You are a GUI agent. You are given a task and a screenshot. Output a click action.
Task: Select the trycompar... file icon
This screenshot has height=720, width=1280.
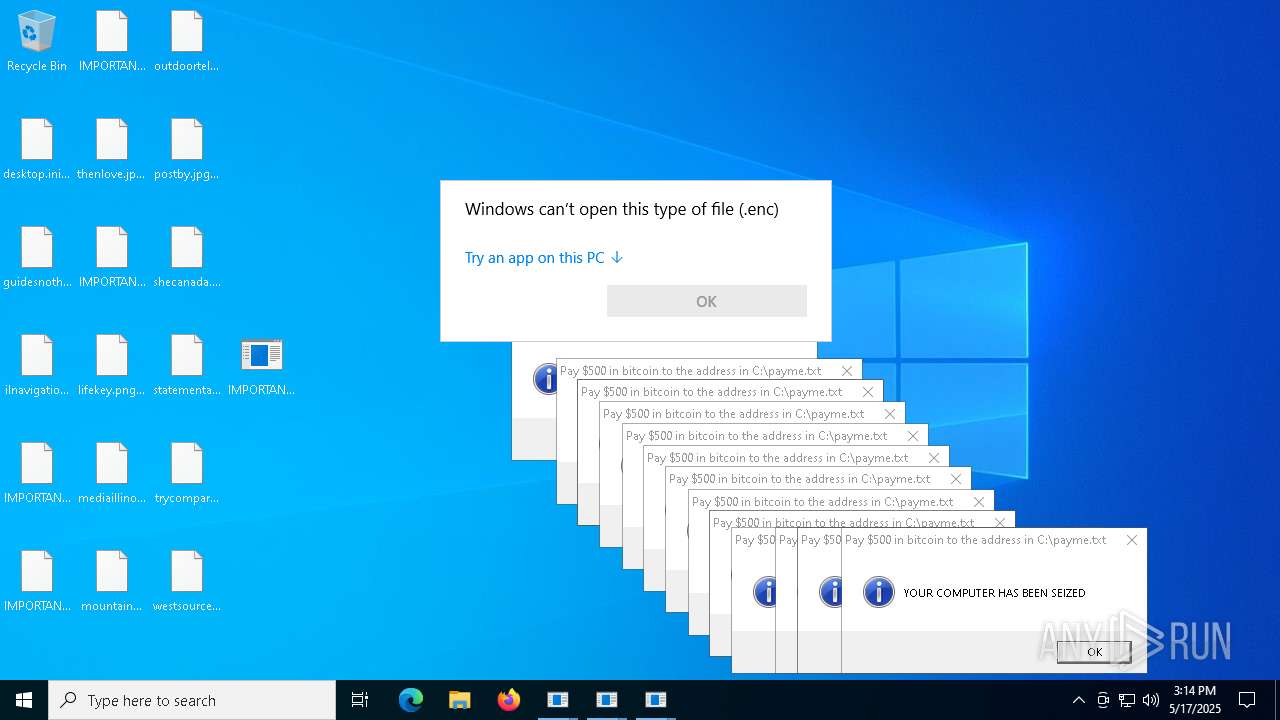(187, 474)
